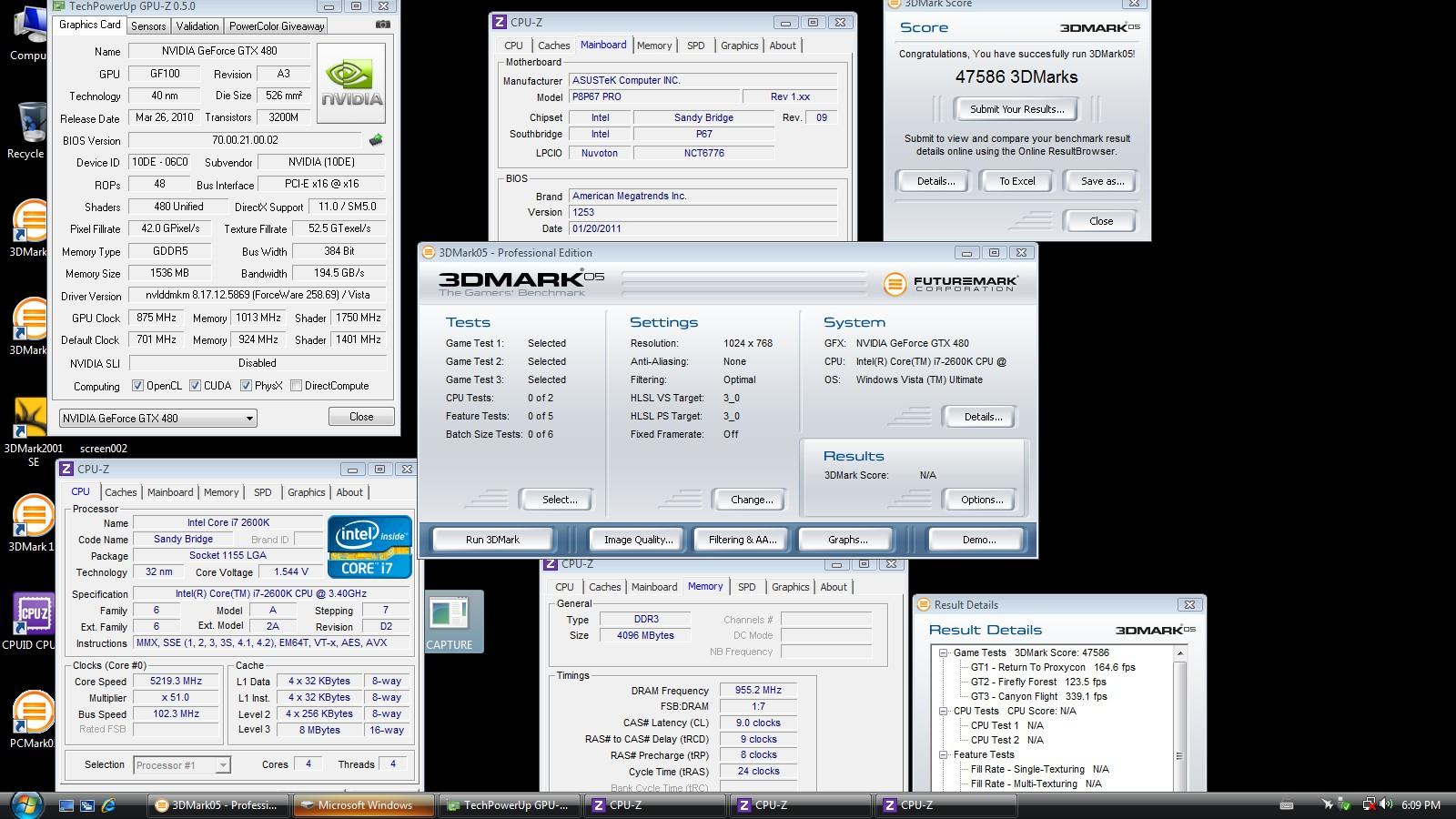Click the Internet Explorer quick launch icon
This screenshot has width=1456, height=819.
point(108,805)
